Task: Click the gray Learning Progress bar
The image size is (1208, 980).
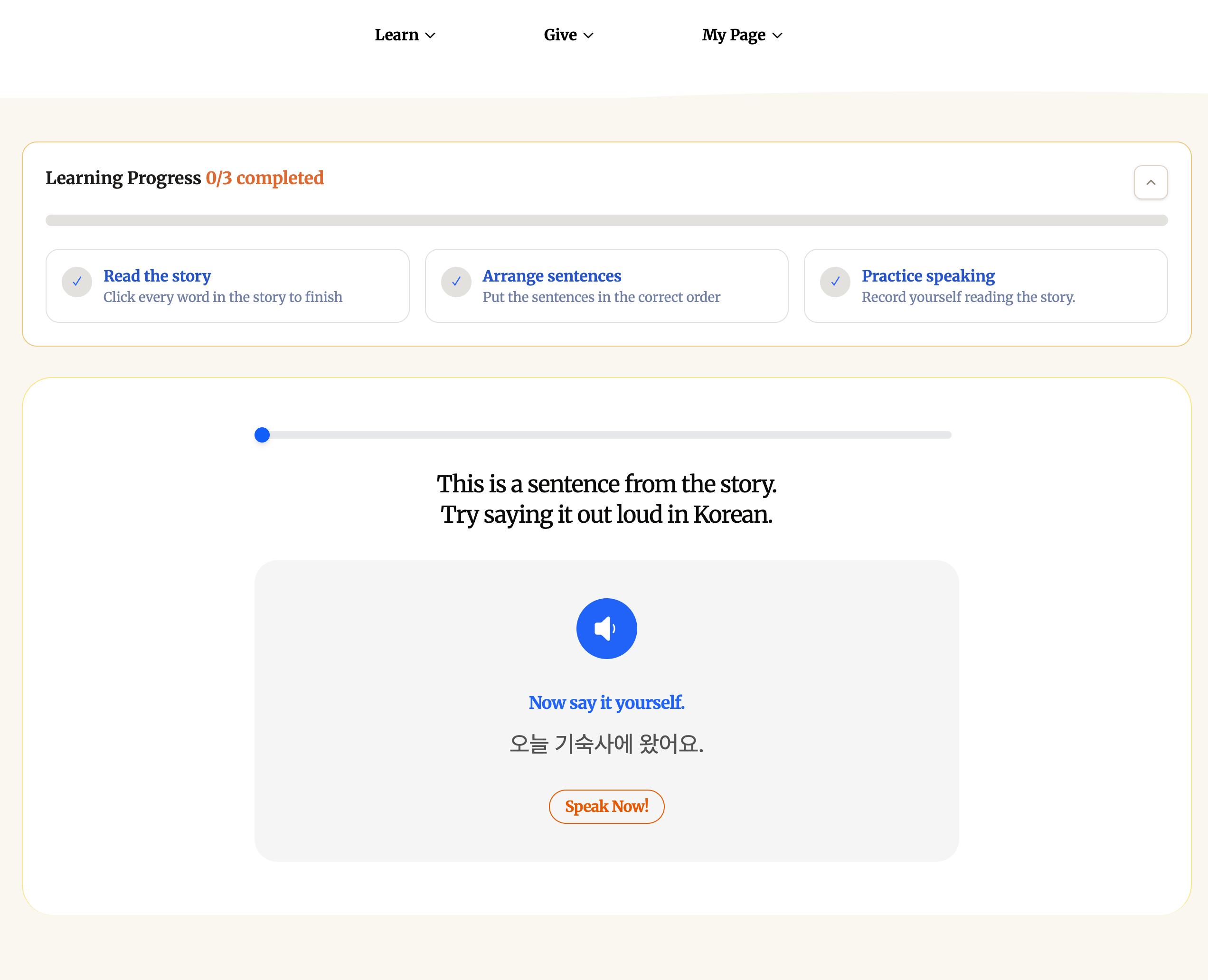Action: coord(606,220)
